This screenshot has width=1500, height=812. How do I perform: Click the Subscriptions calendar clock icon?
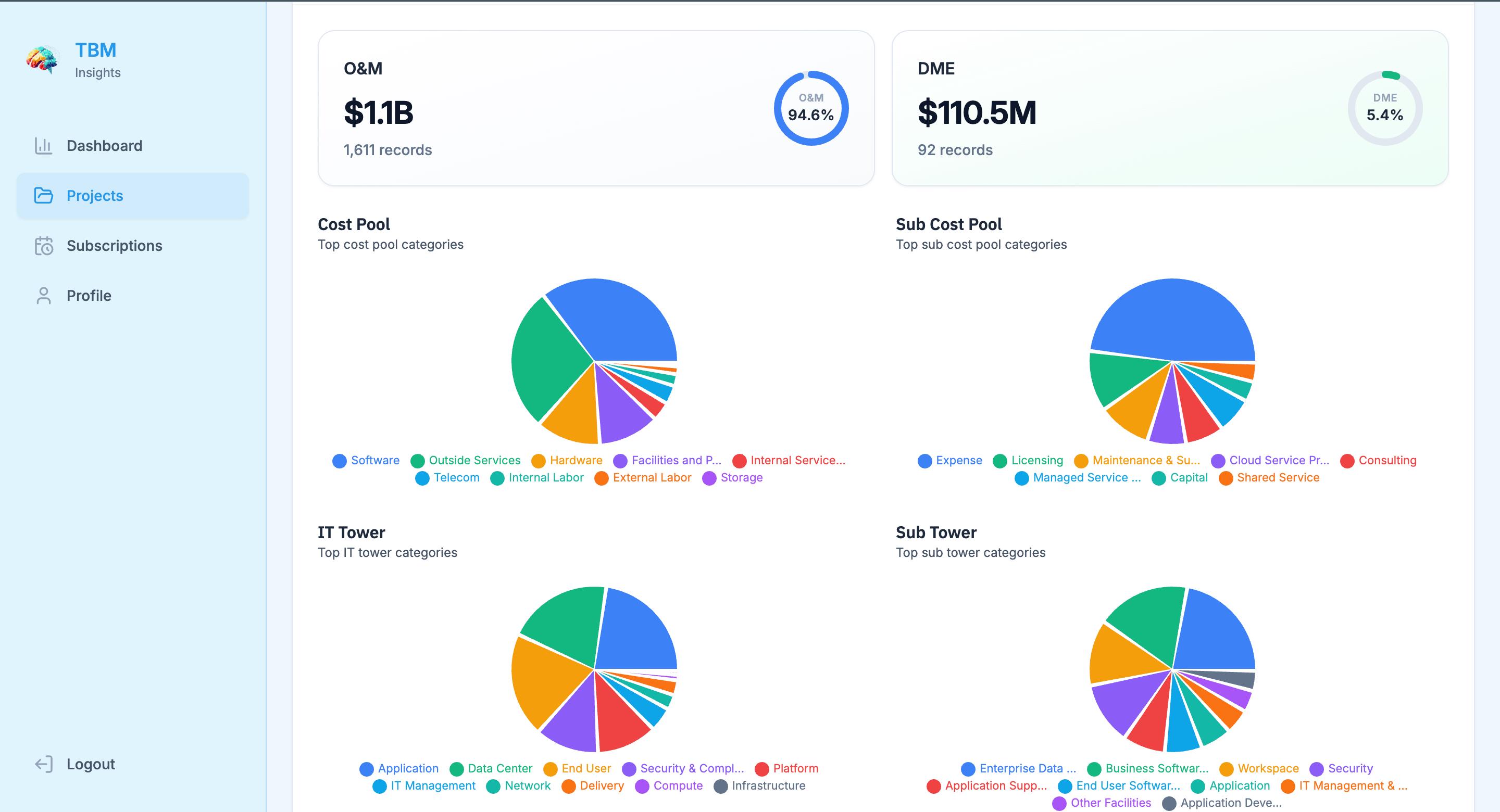(x=44, y=246)
